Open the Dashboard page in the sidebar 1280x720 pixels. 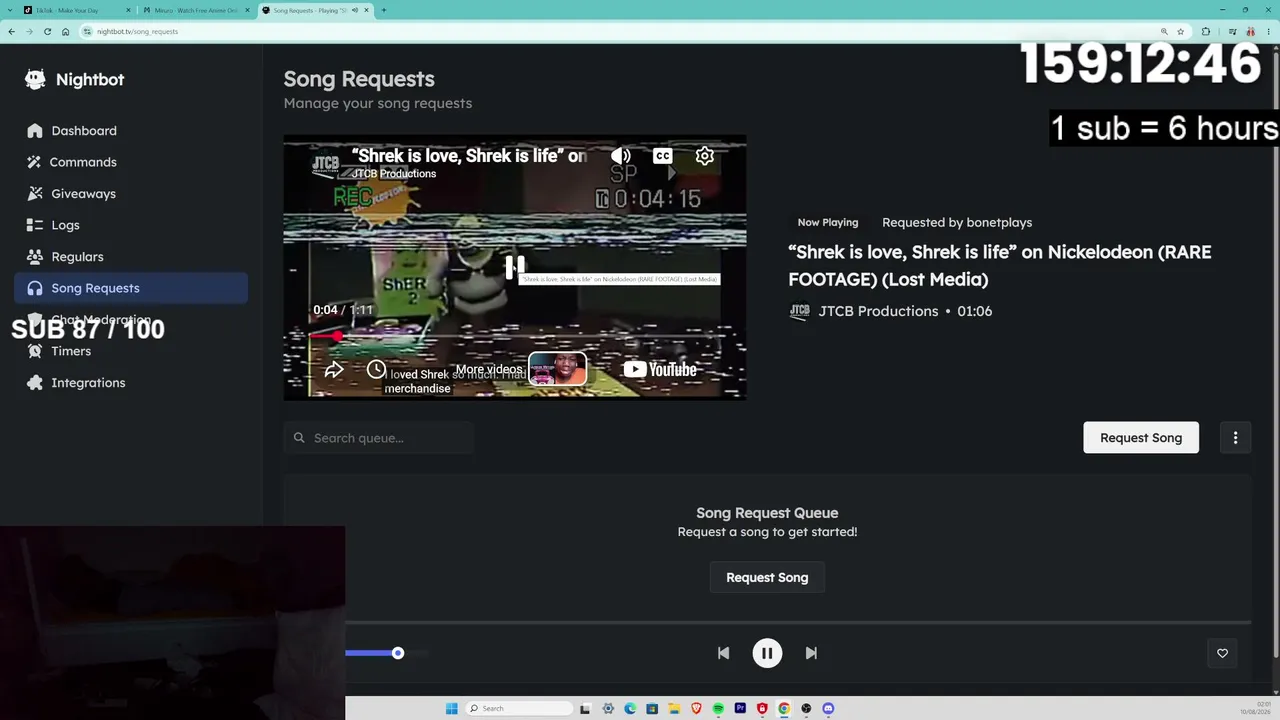click(x=131, y=131)
